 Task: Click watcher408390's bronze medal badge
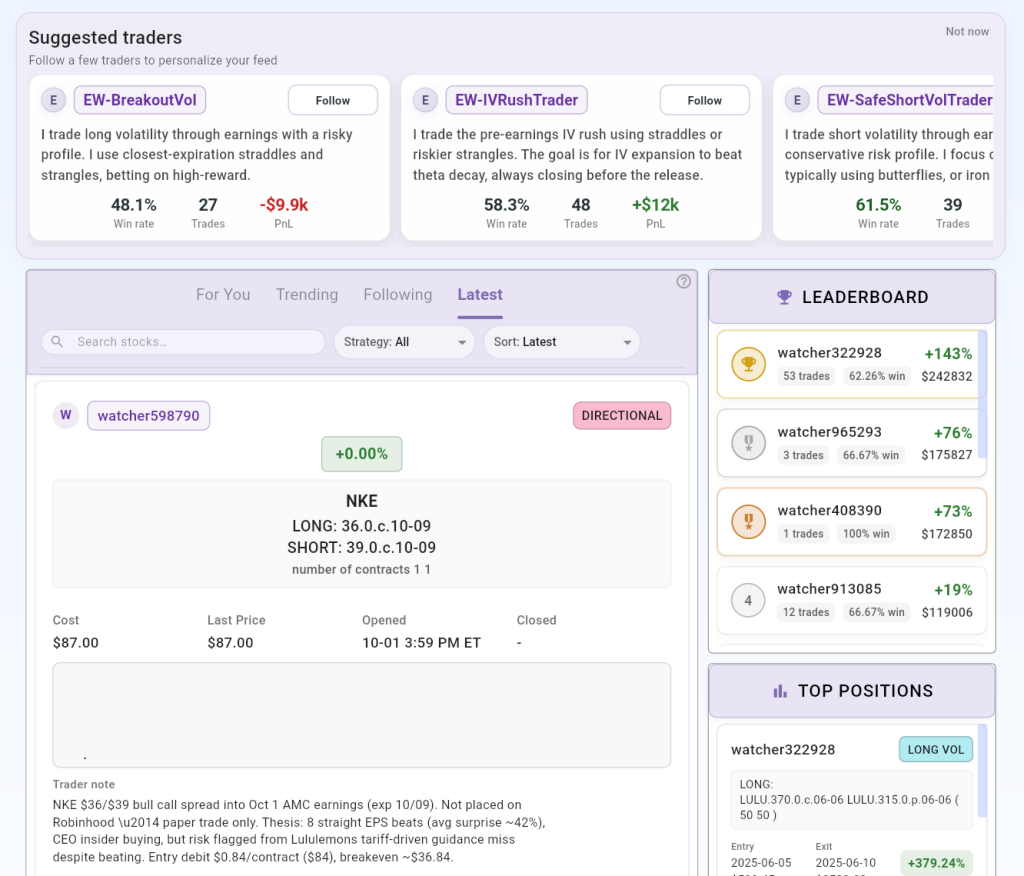click(748, 521)
